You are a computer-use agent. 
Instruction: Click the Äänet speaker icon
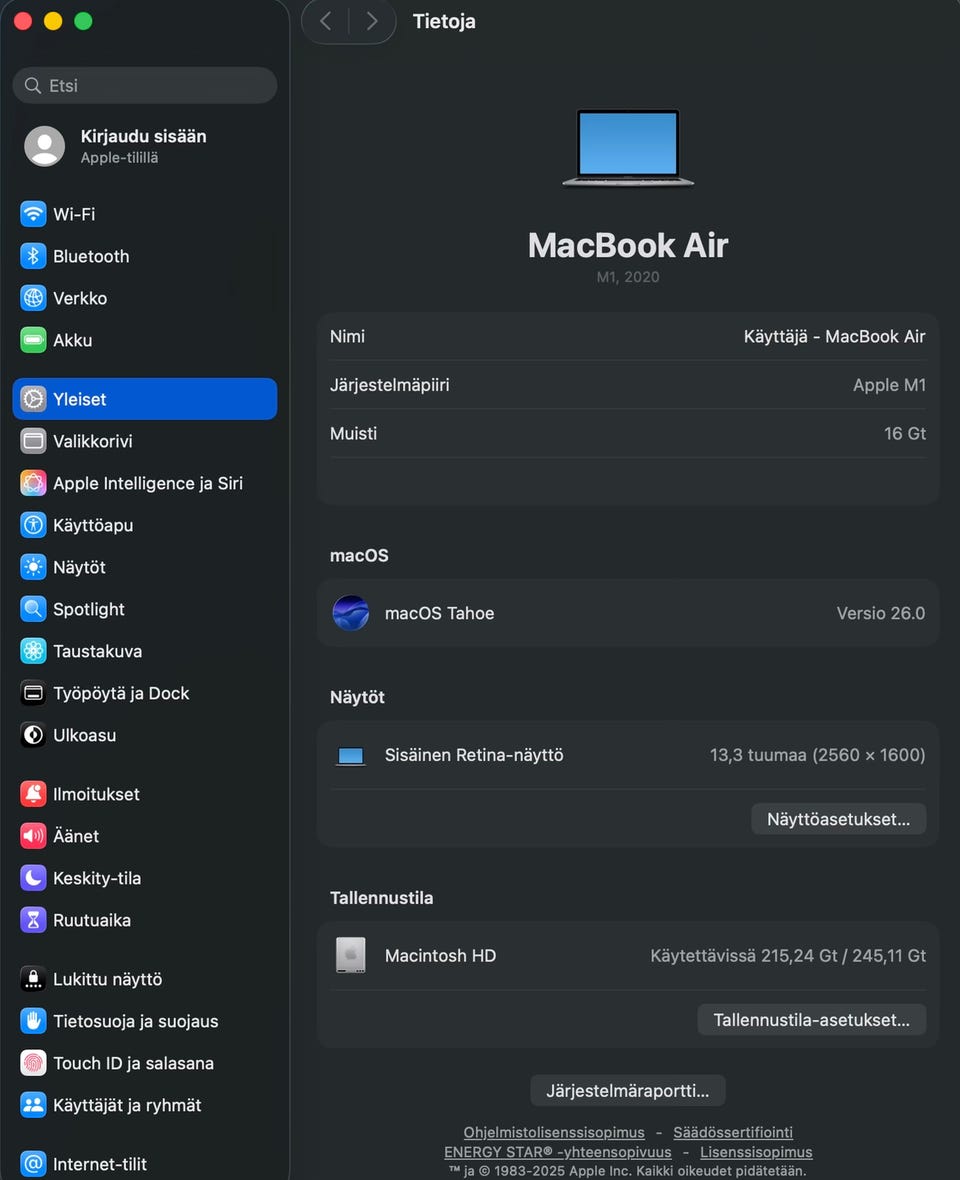click(33, 836)
